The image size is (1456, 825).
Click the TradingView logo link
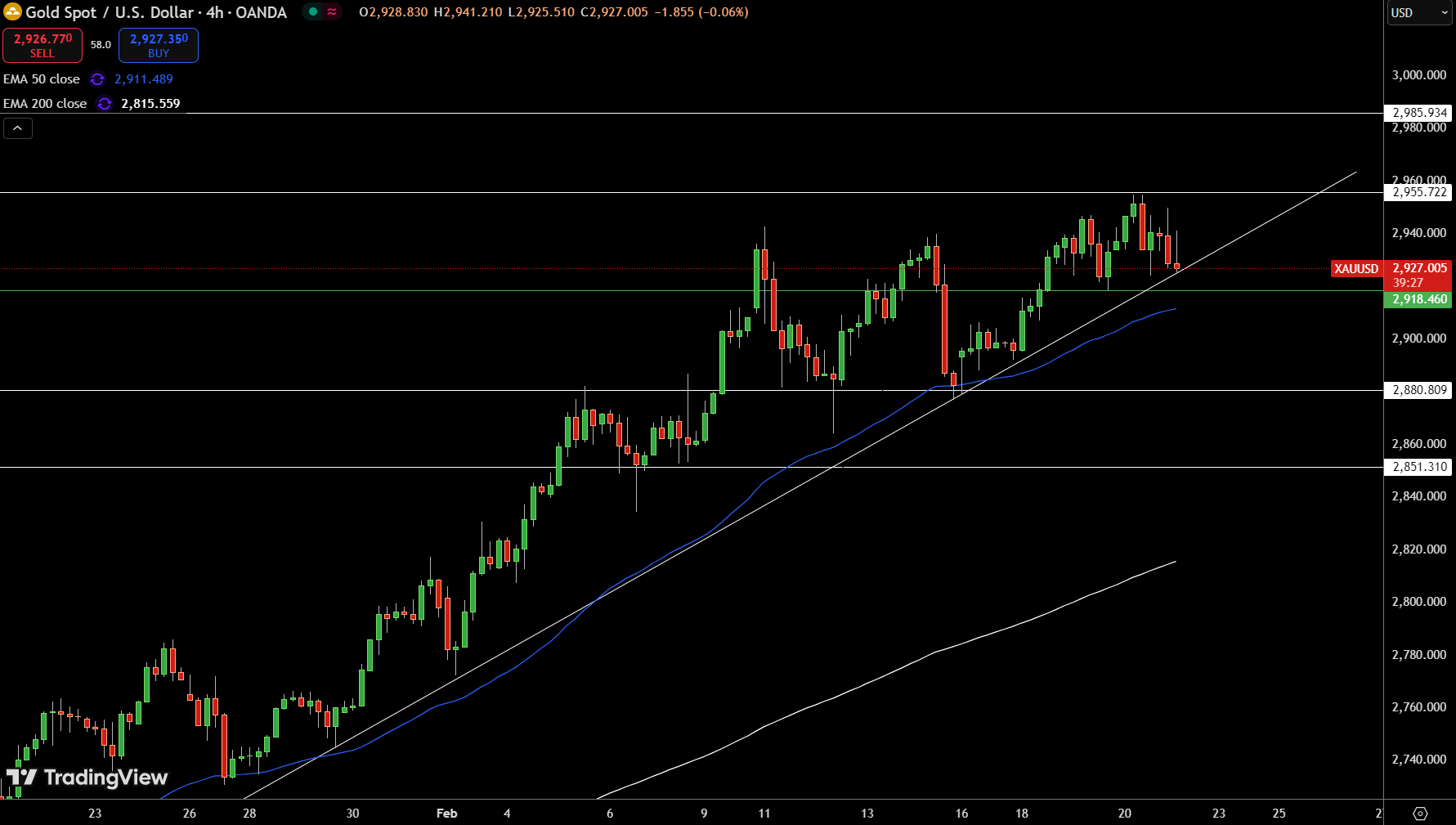[x=87, y=777]
